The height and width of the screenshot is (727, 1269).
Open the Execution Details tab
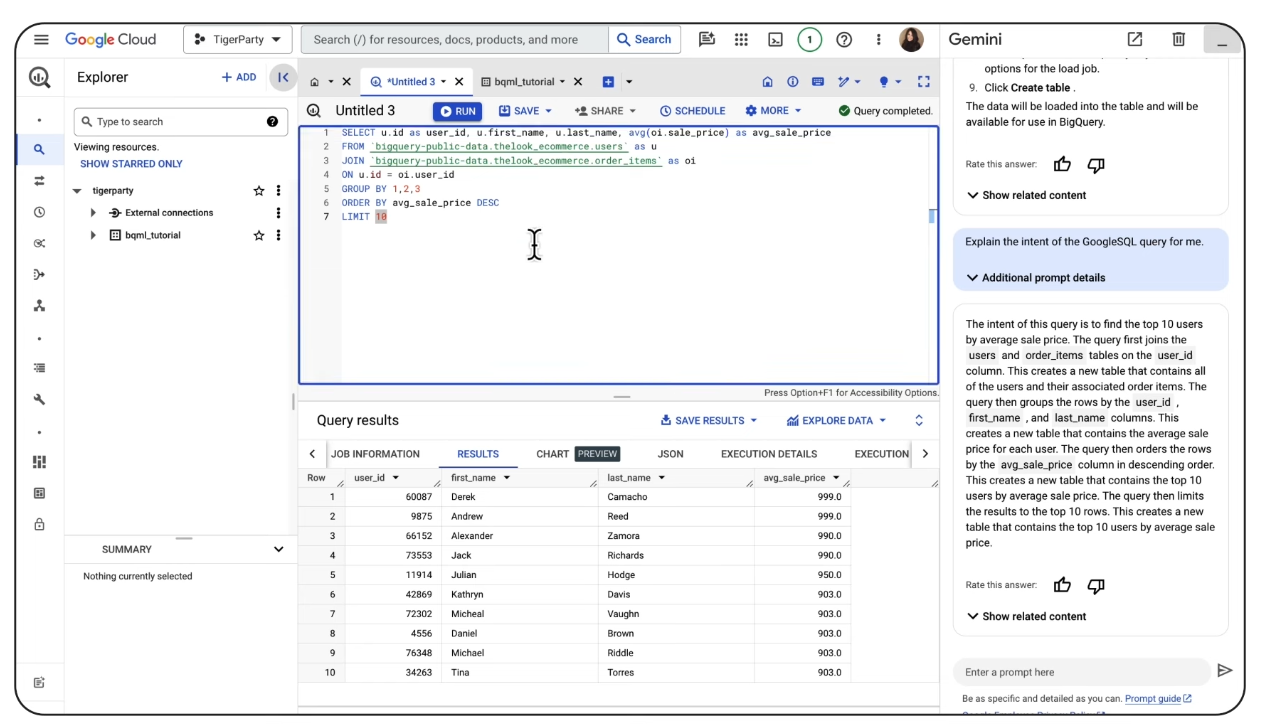(768, 454)
